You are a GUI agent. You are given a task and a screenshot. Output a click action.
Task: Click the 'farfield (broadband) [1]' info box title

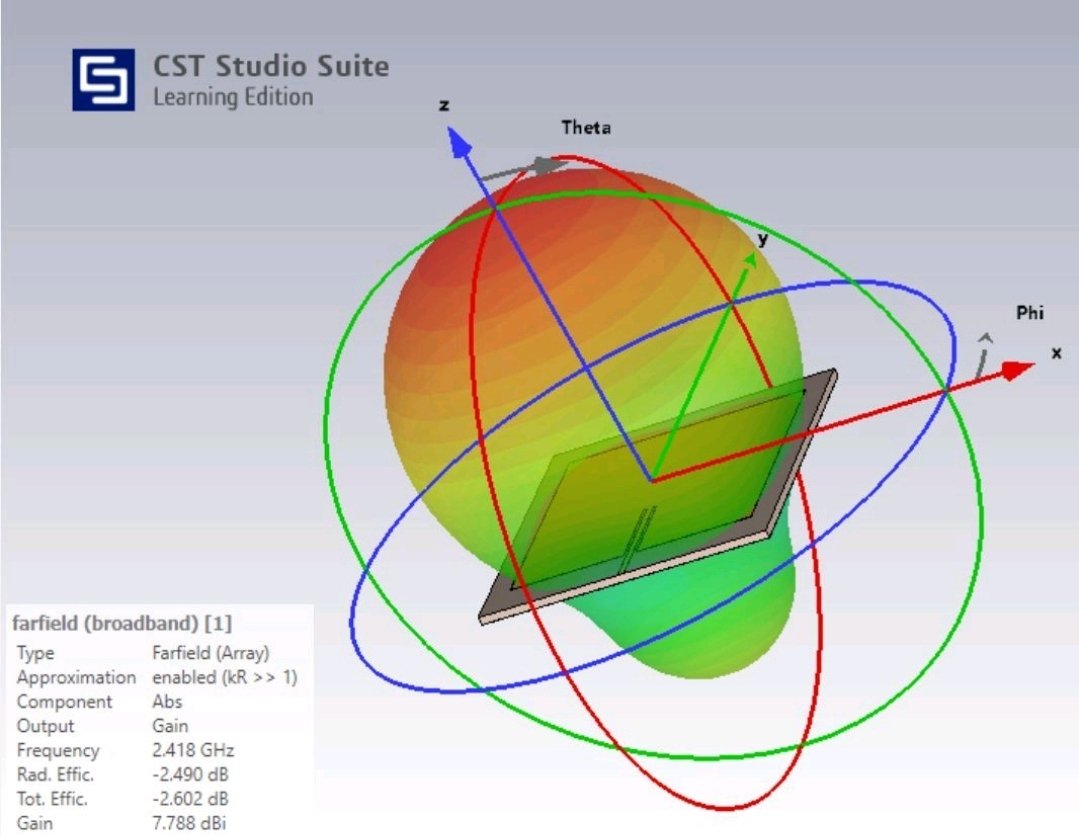pos(122,623)
